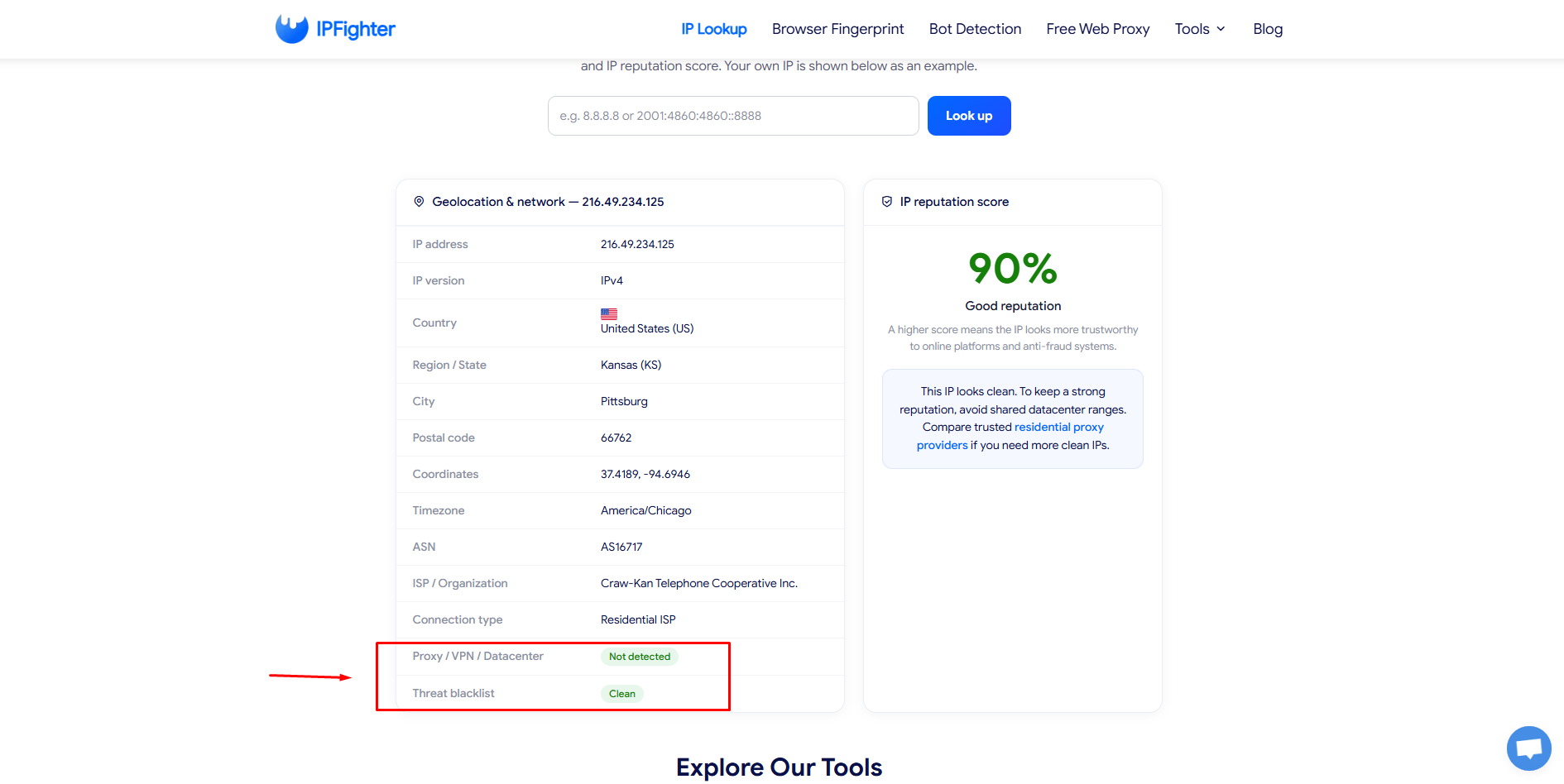Viewport: 1564px width, 784px height.
Task: Select Craw-Kan Telephone Cooperative Inc. text
Action: click(x=699, y=583)
